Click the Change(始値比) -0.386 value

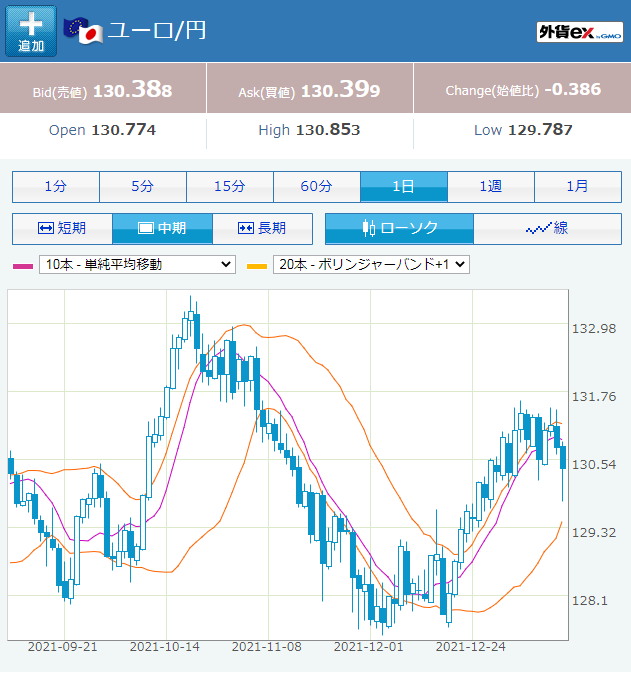523,90
